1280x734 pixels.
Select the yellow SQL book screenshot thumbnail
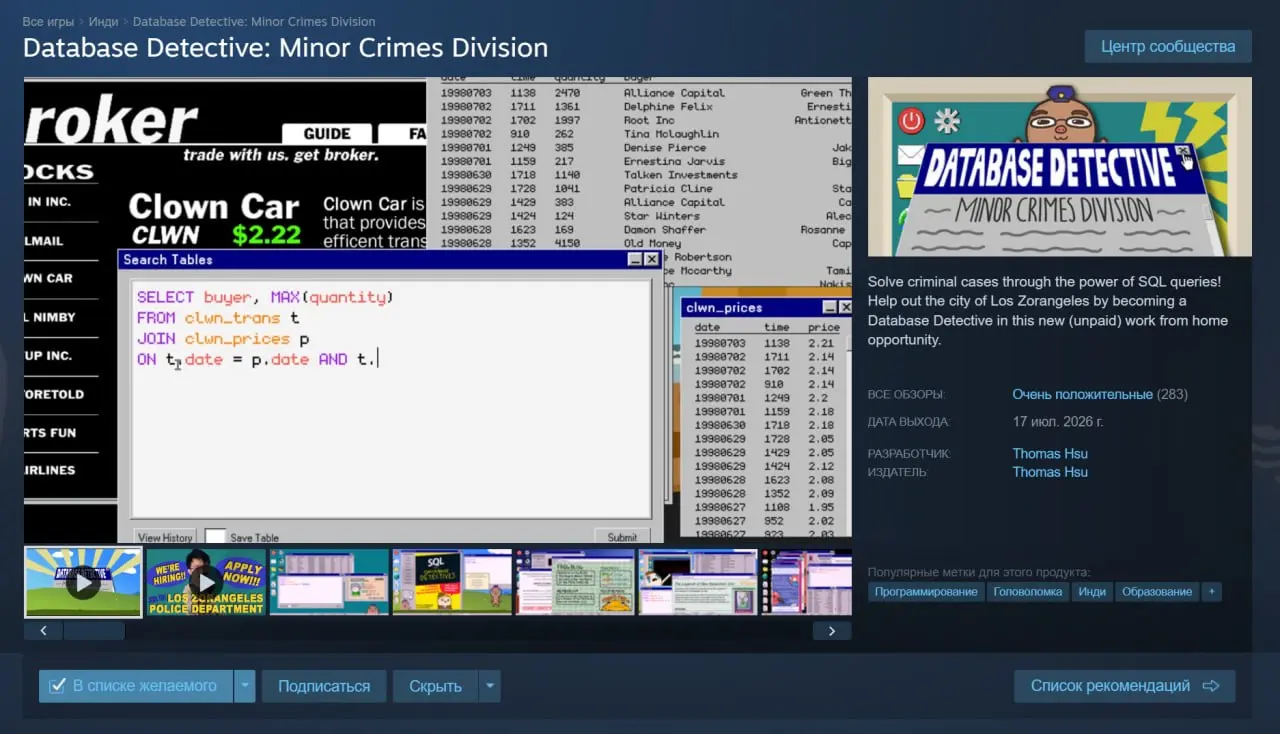coord(452,582)
